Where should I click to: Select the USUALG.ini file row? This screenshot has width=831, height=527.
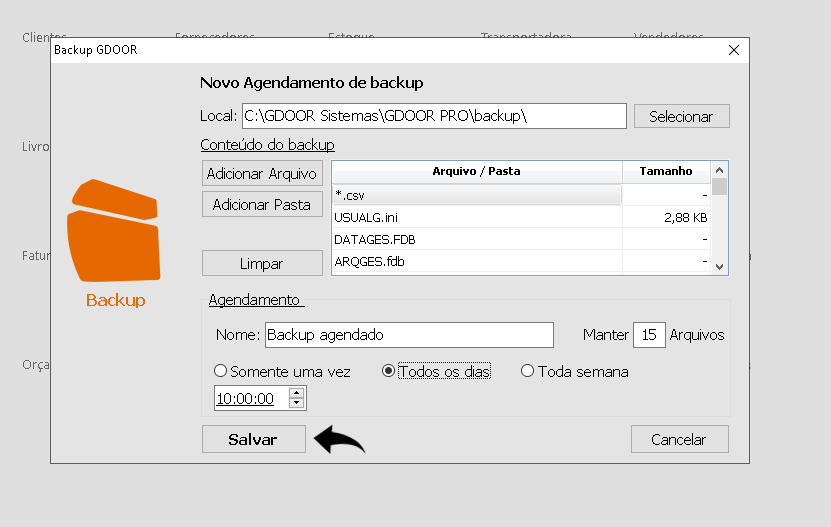[x=521, y=217]
